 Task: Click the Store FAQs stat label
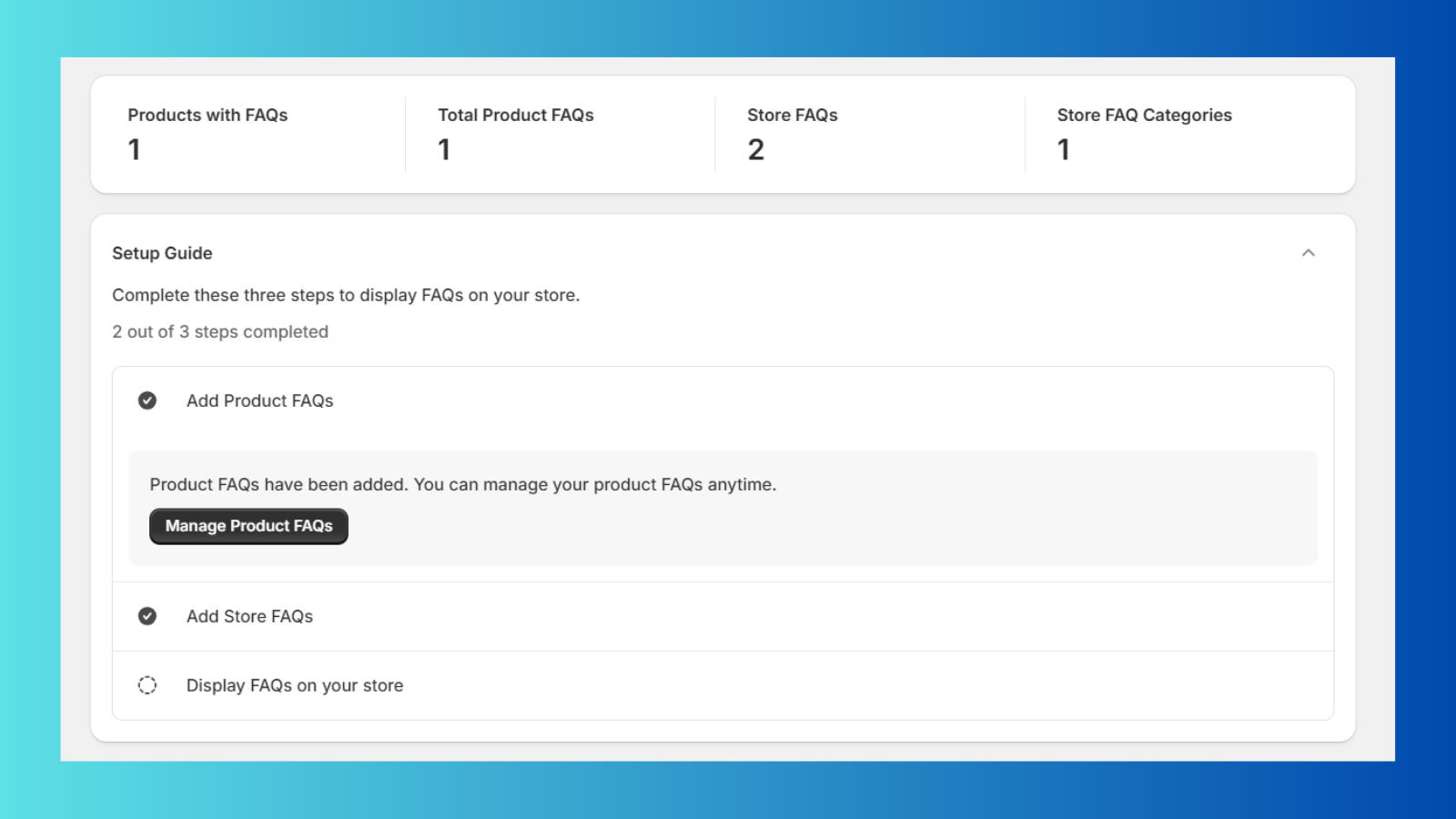[793, 116]
